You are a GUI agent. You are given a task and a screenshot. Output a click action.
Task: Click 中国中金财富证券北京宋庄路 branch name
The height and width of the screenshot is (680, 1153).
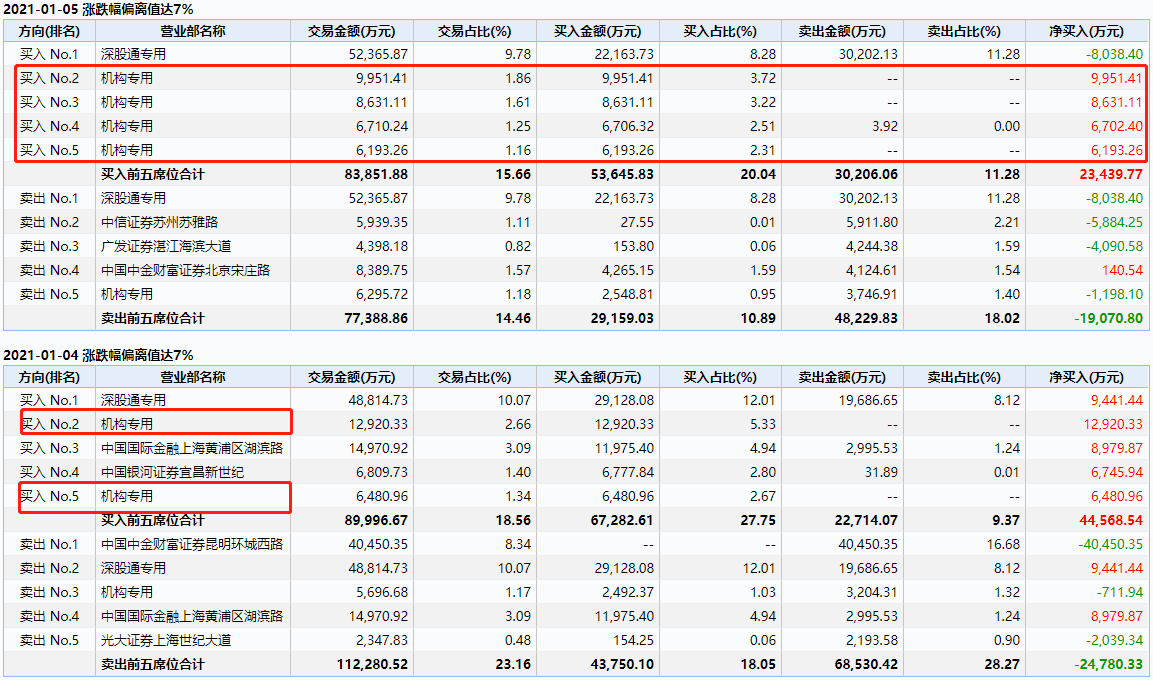coord(185,271)
